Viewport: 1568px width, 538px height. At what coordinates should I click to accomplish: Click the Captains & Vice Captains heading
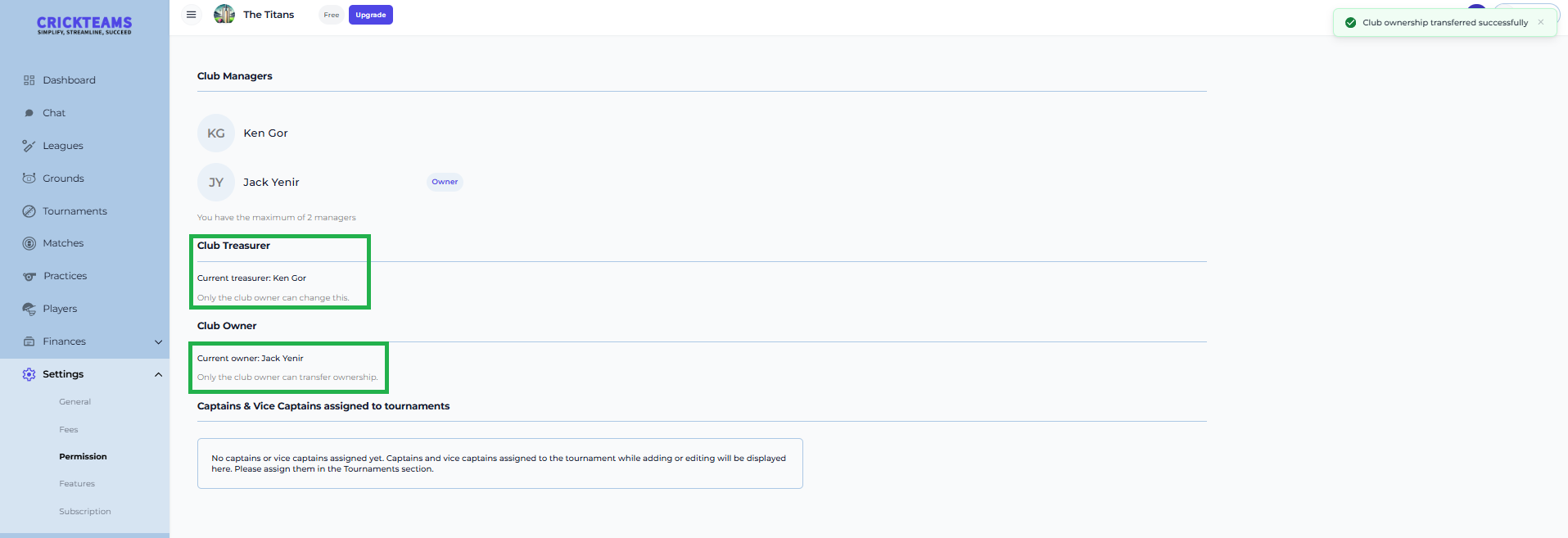pyautogui.click(x=323, y=406)
